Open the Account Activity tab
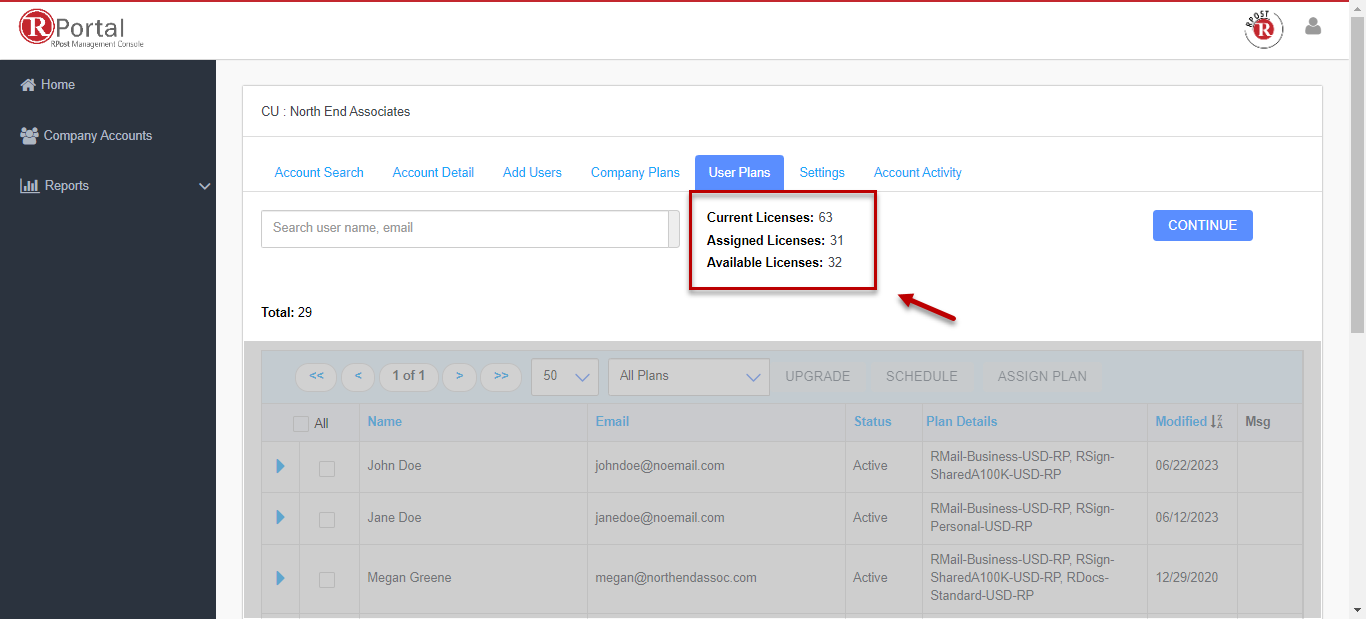Screen dimensions: 1366x619 tap(917, 173)
